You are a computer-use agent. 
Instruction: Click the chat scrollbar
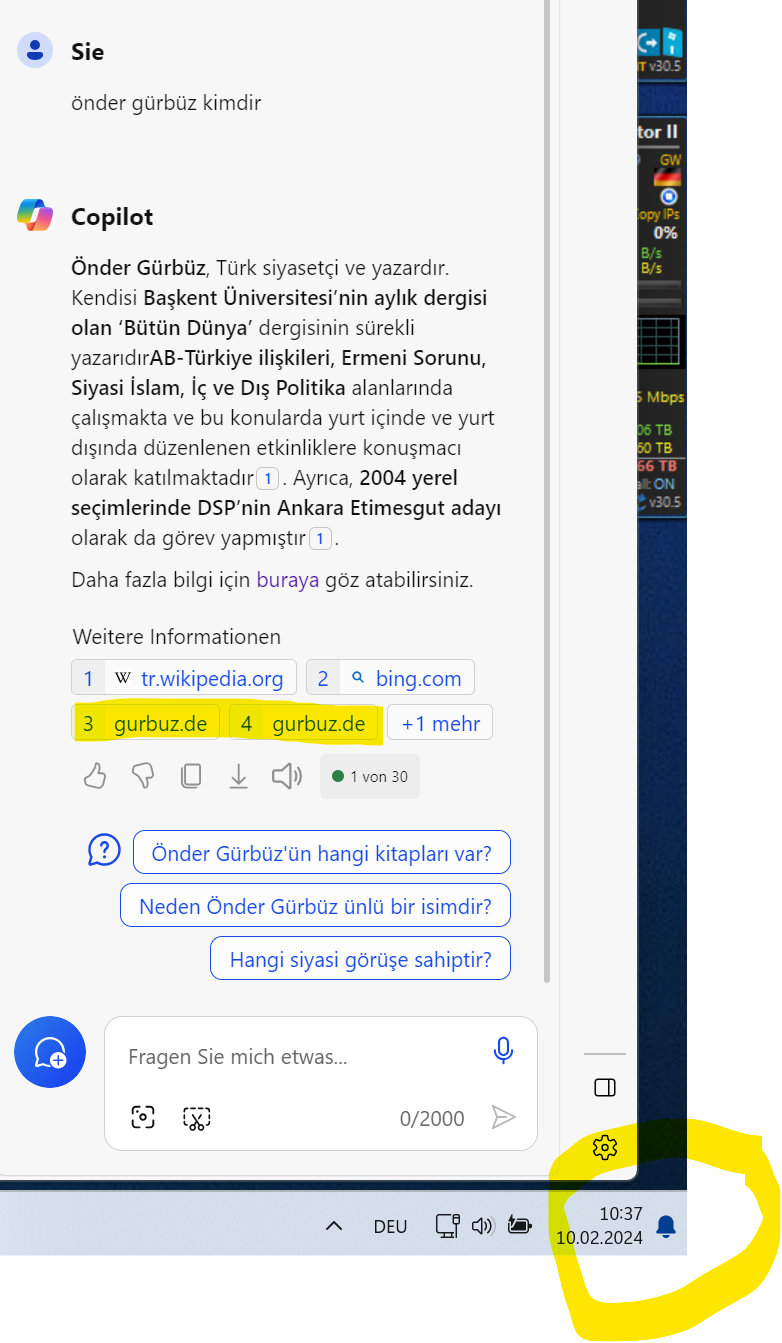click(x=546, y=490)
